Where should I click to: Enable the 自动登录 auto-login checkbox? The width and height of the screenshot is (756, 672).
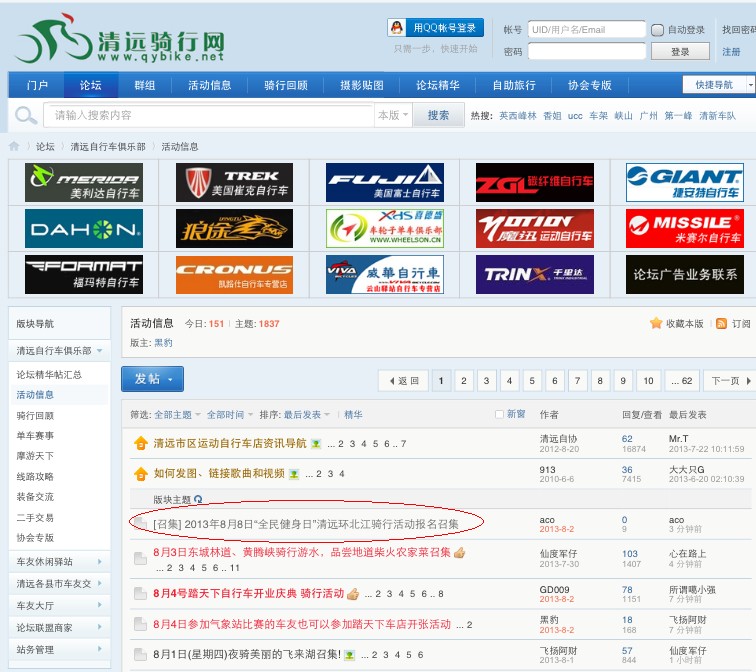pos(657,30)
